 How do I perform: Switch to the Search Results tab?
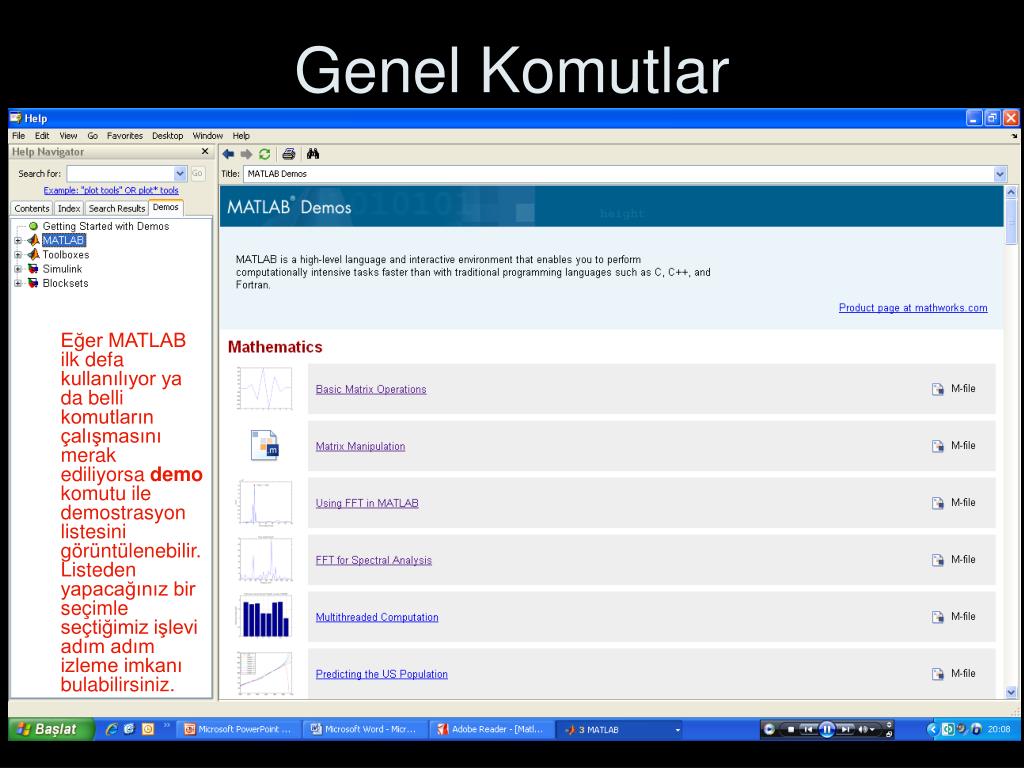(117, 208)
